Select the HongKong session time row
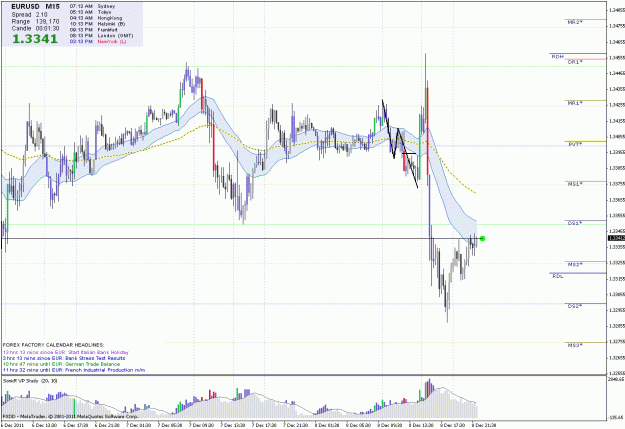The width and height of the screenshot is (625, 429). point(96,18)
